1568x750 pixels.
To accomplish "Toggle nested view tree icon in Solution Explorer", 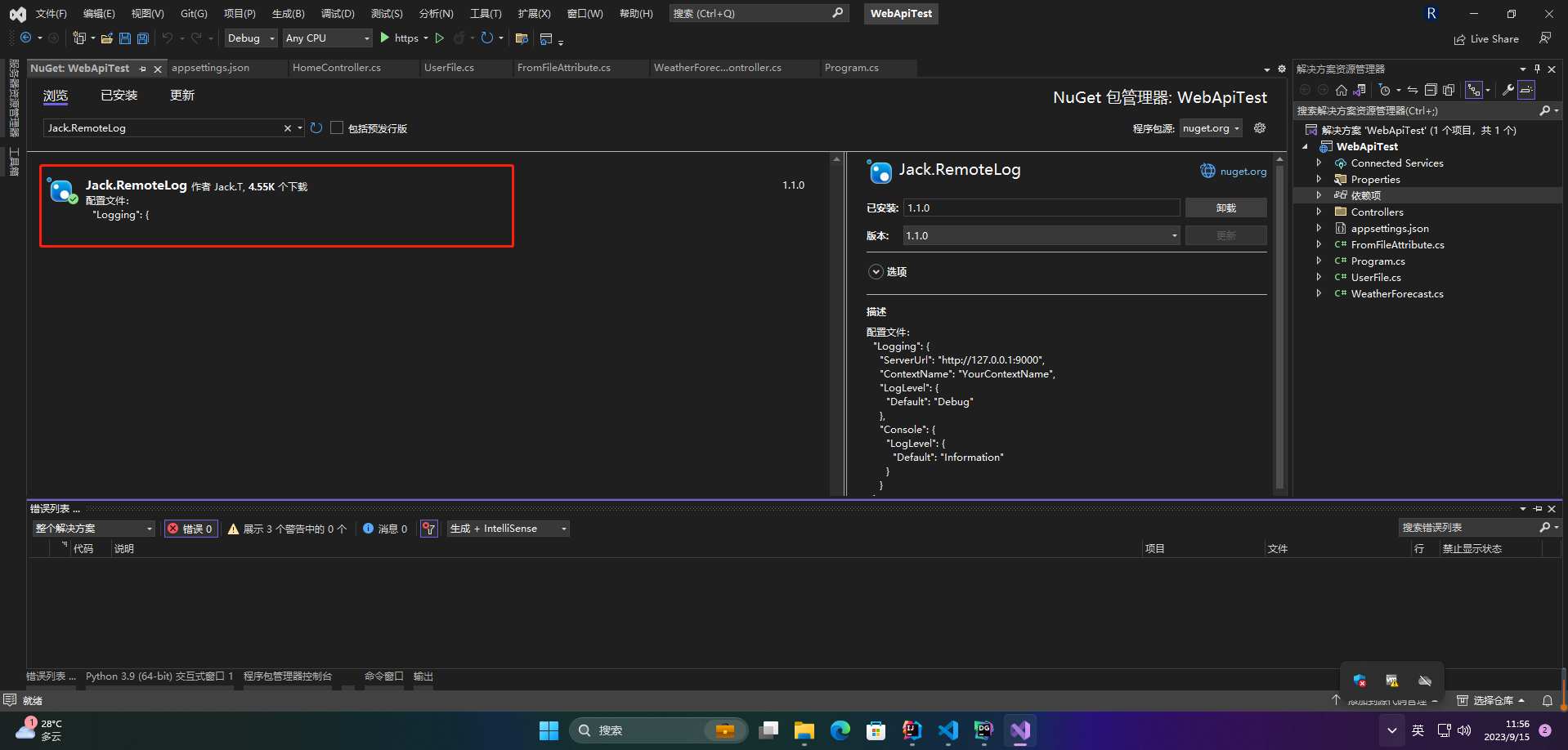I will [x=1474, y=90].
